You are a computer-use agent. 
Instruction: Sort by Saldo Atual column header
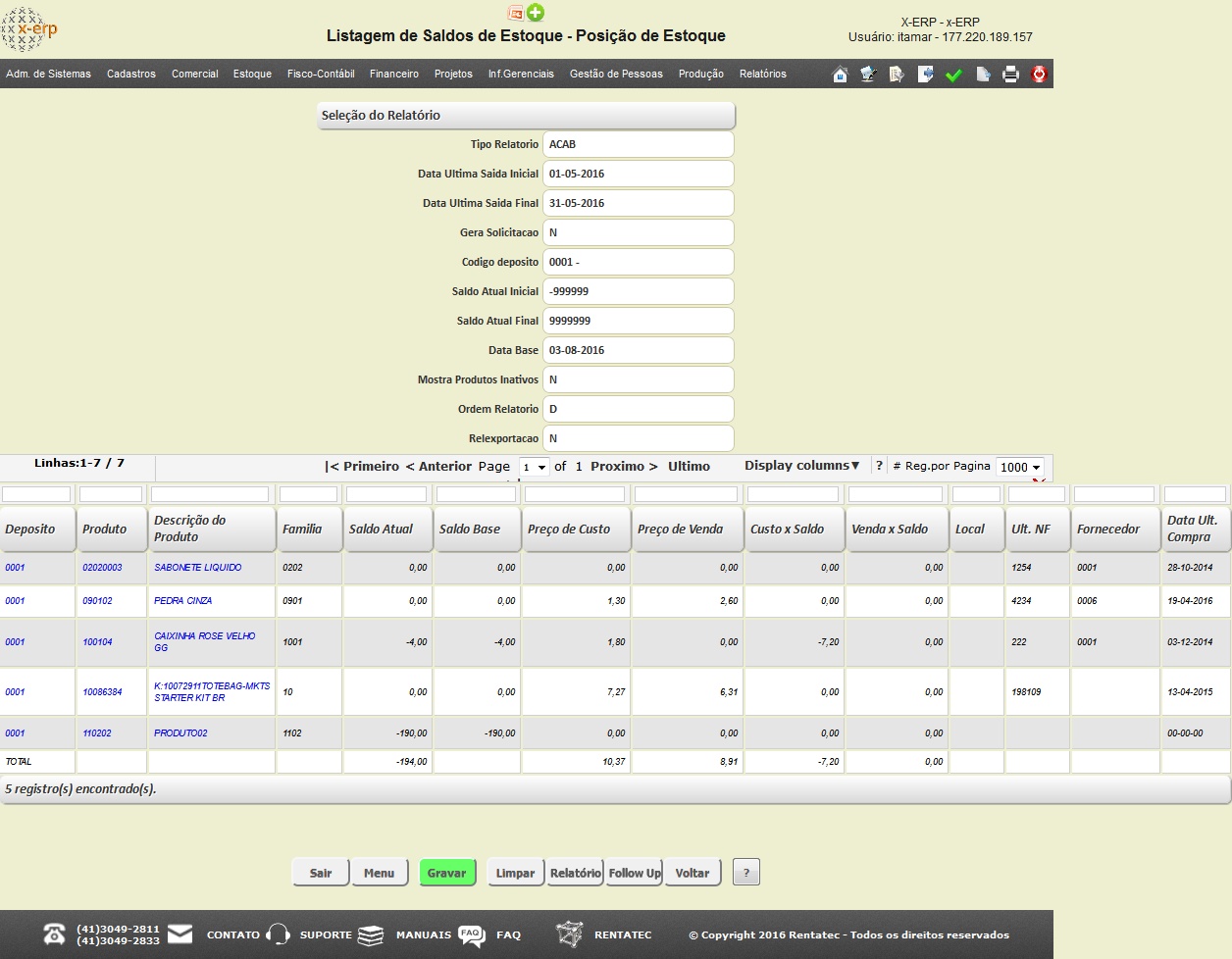coord(386,529)
